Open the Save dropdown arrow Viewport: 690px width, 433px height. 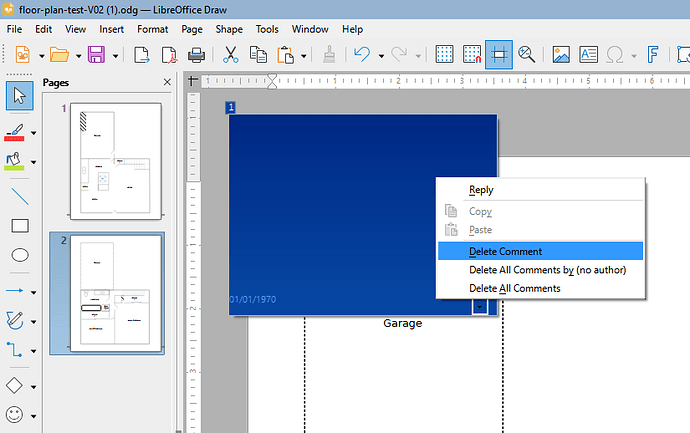pos(115,56)
